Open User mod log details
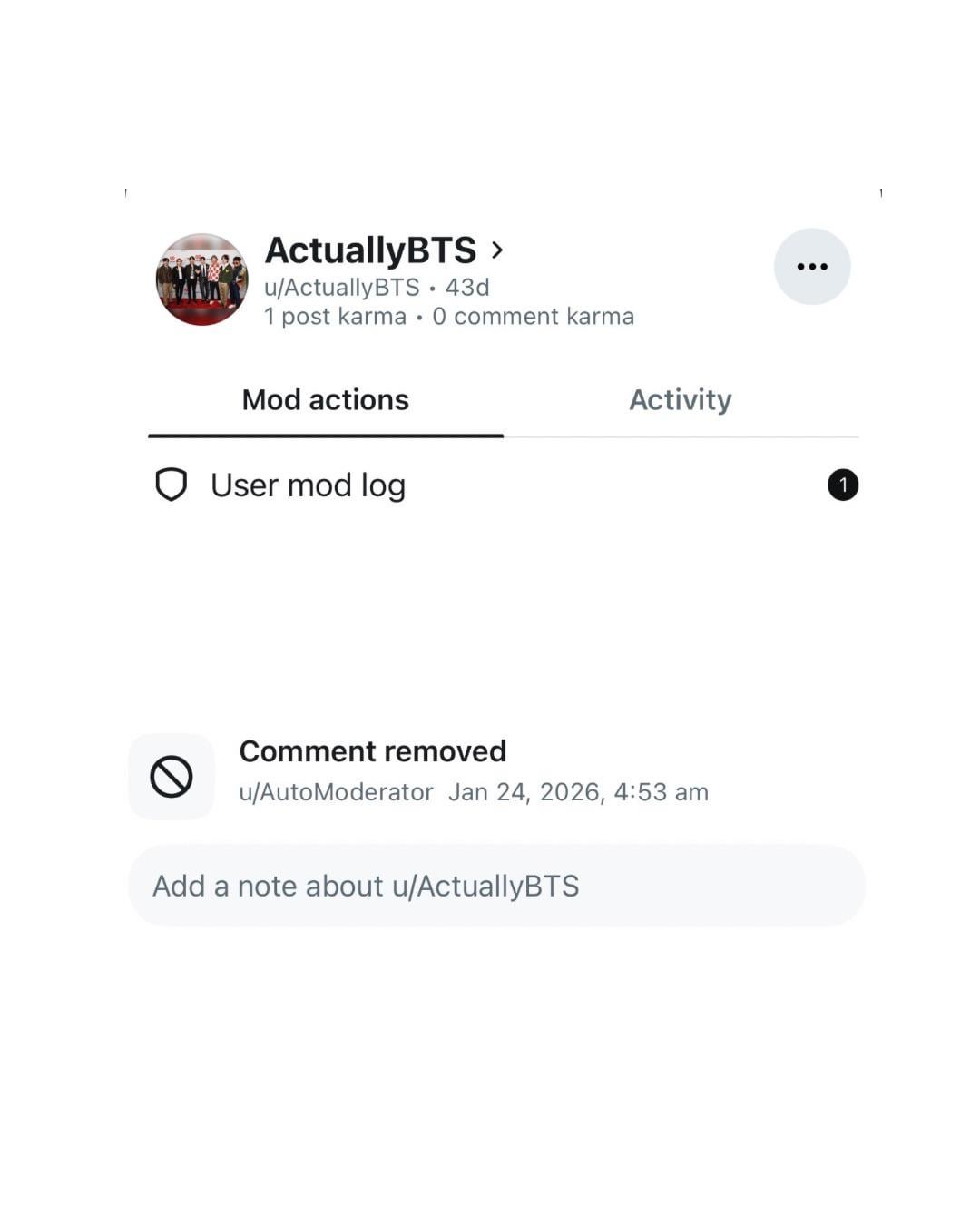Image resolution: width=980 pixels, height=1225 pixels. (x=307, y=485)
